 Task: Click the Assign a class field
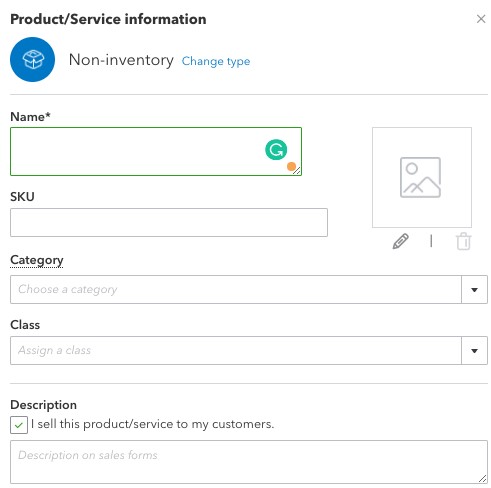[x=236, y=351]
